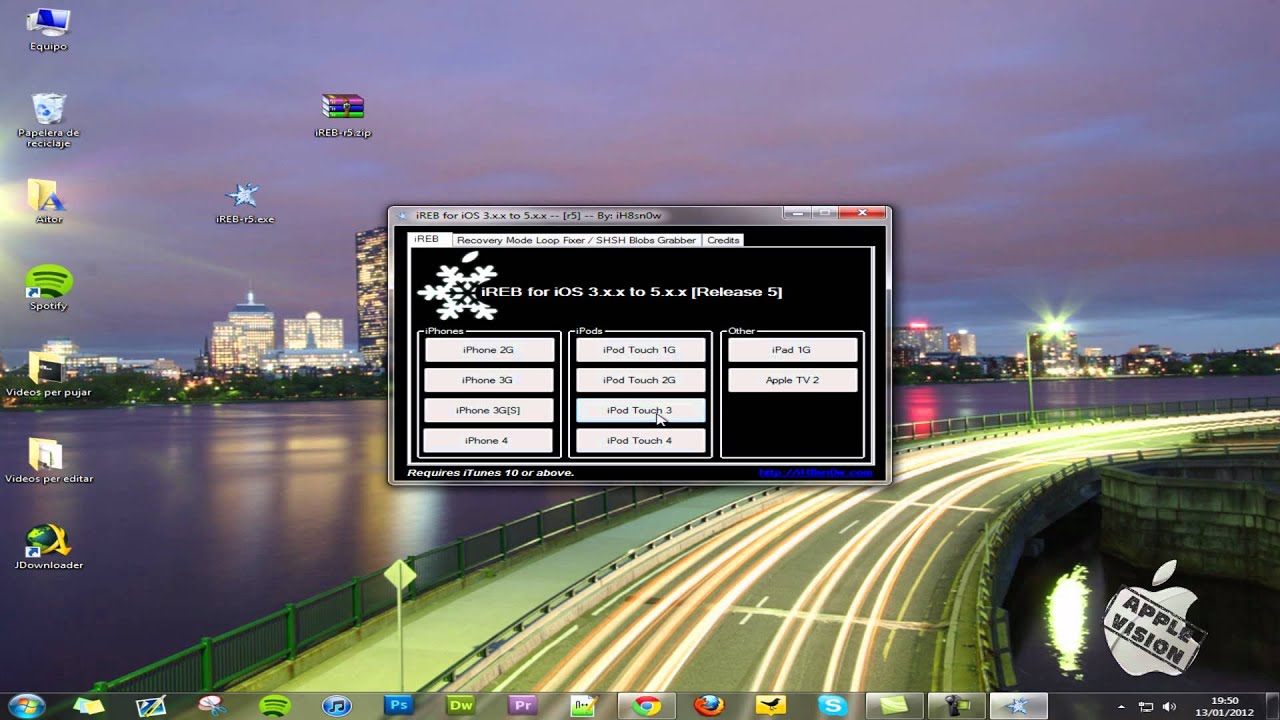The height and width of the screenshot is (720, 1280).
Task: Select the Videos per pujar folder
Action: click(48, 375)
